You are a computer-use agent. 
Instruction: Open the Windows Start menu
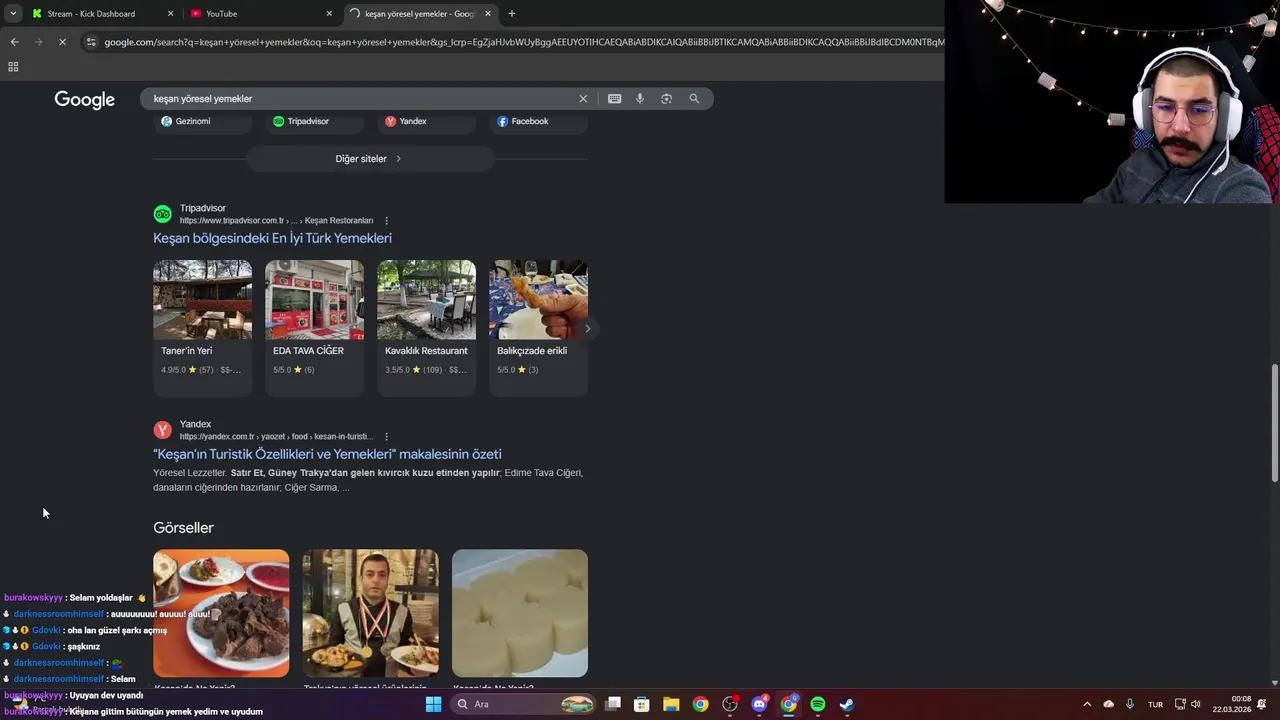[433, 704]
